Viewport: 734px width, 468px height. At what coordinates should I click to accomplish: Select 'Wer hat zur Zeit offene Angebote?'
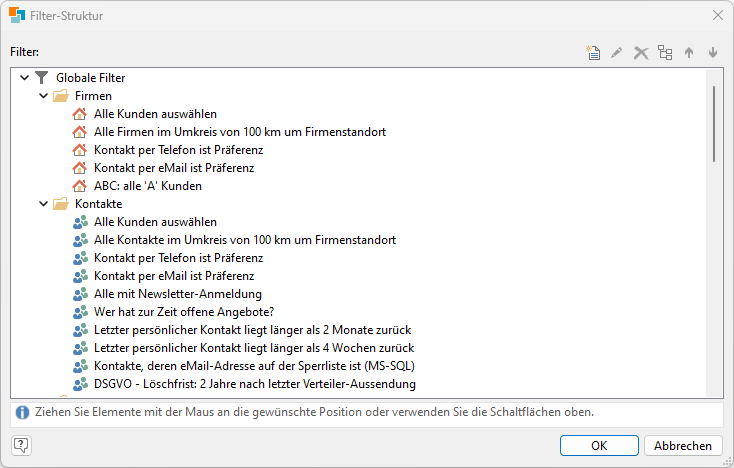click(x=183, y=312)
